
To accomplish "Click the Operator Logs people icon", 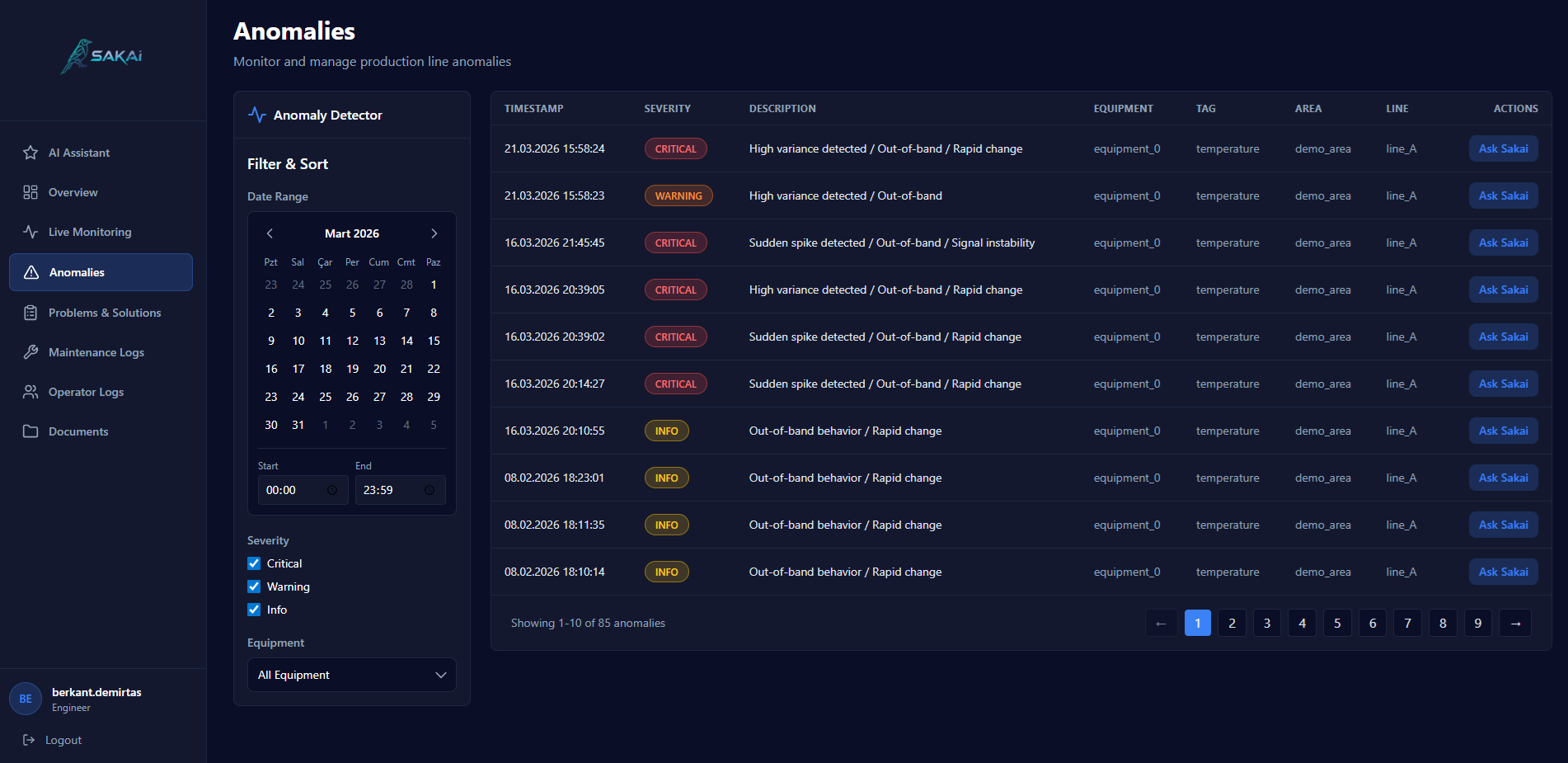I will [31, 392].
